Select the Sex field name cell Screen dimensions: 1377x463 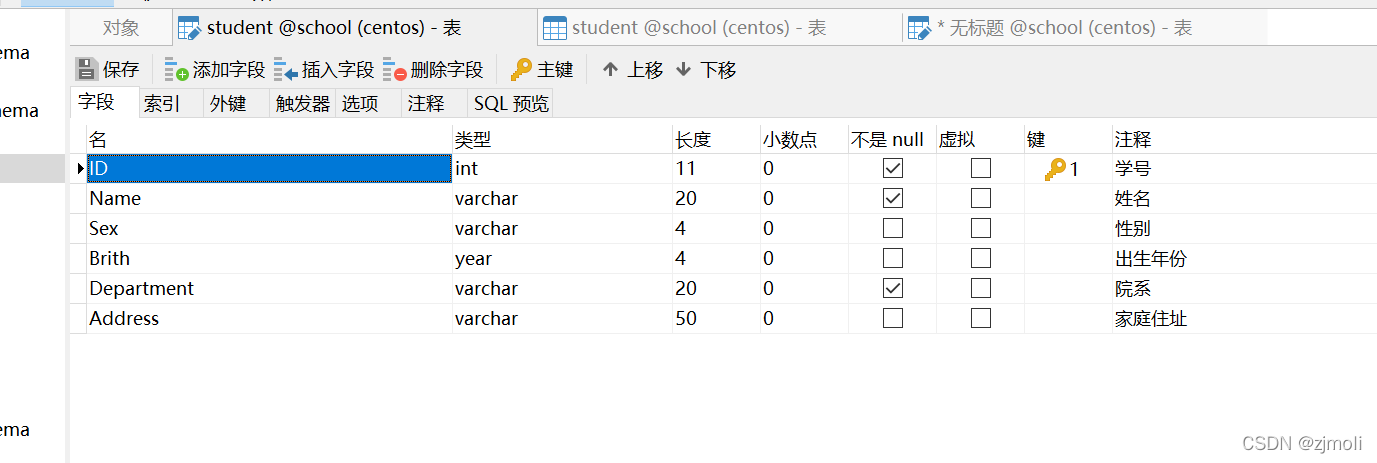269,229
